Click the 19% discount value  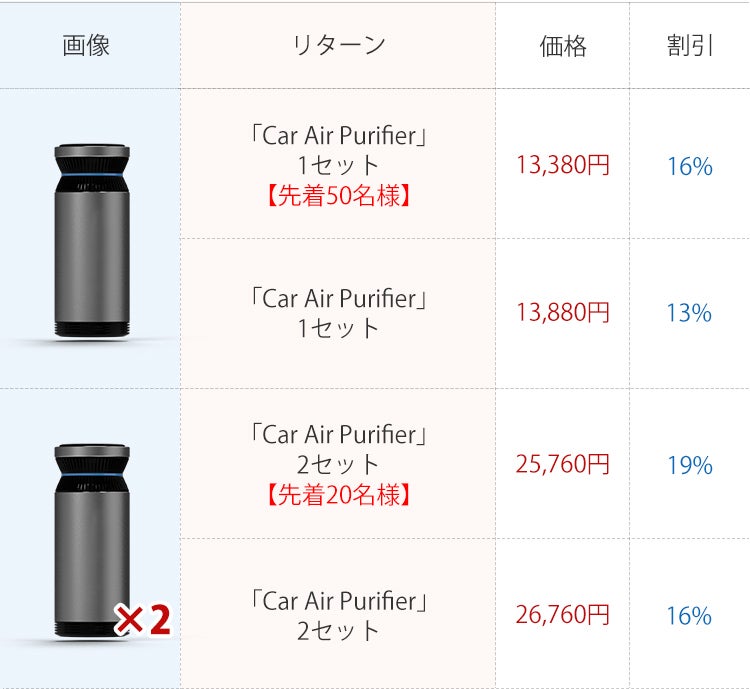coord(689,465)
